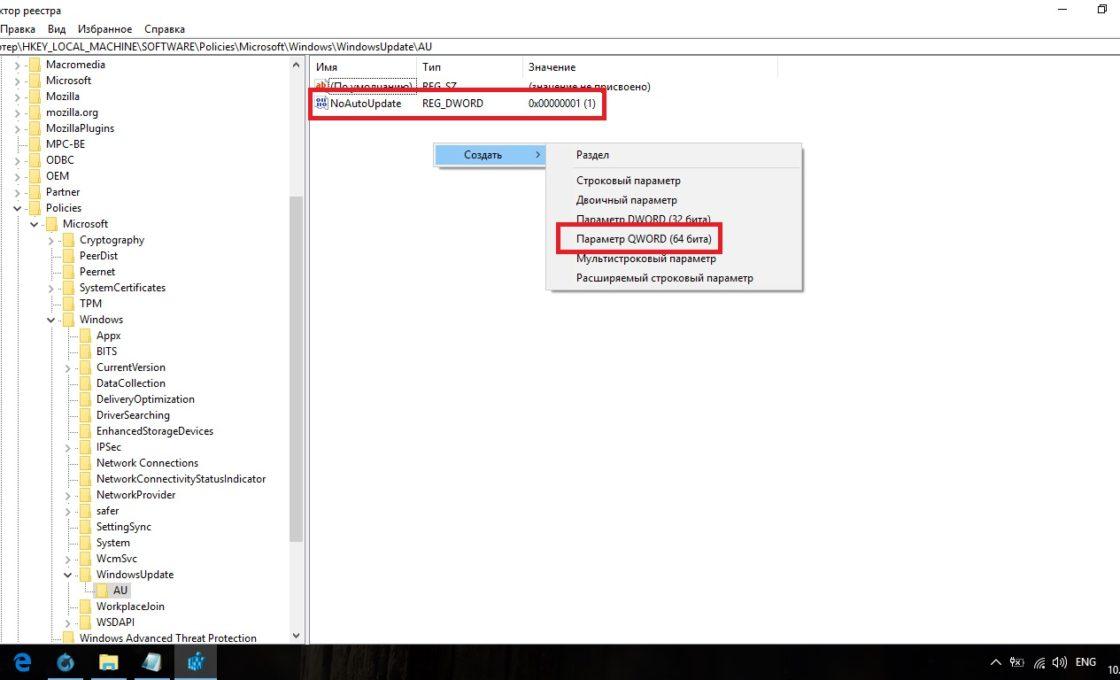Select the NetworkConnectivityStatusIndicator key
This screenshot has height=680, width=1120.
[181, 479]
